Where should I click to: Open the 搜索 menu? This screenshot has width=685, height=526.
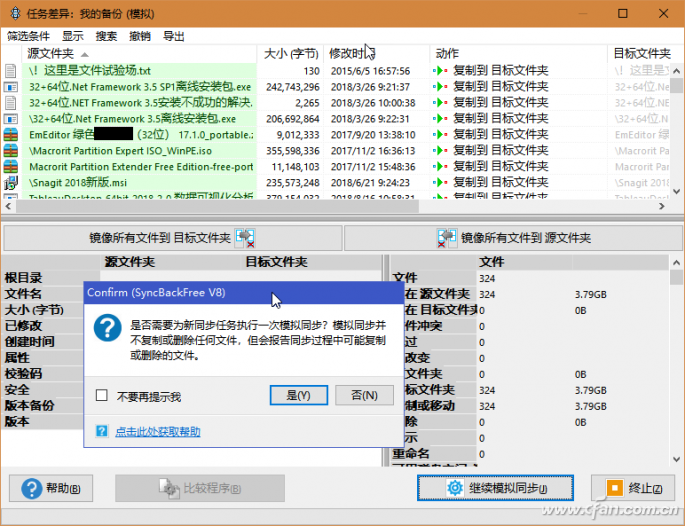coord(106,36)
